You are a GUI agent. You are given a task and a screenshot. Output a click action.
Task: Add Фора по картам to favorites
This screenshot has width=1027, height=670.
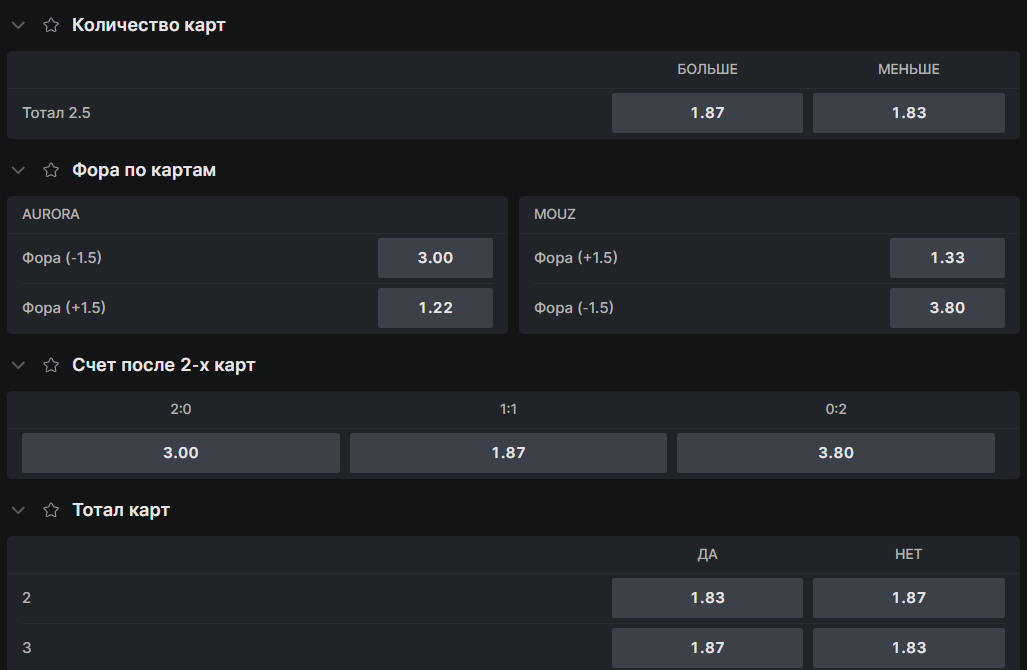click(x=51, y=170)
